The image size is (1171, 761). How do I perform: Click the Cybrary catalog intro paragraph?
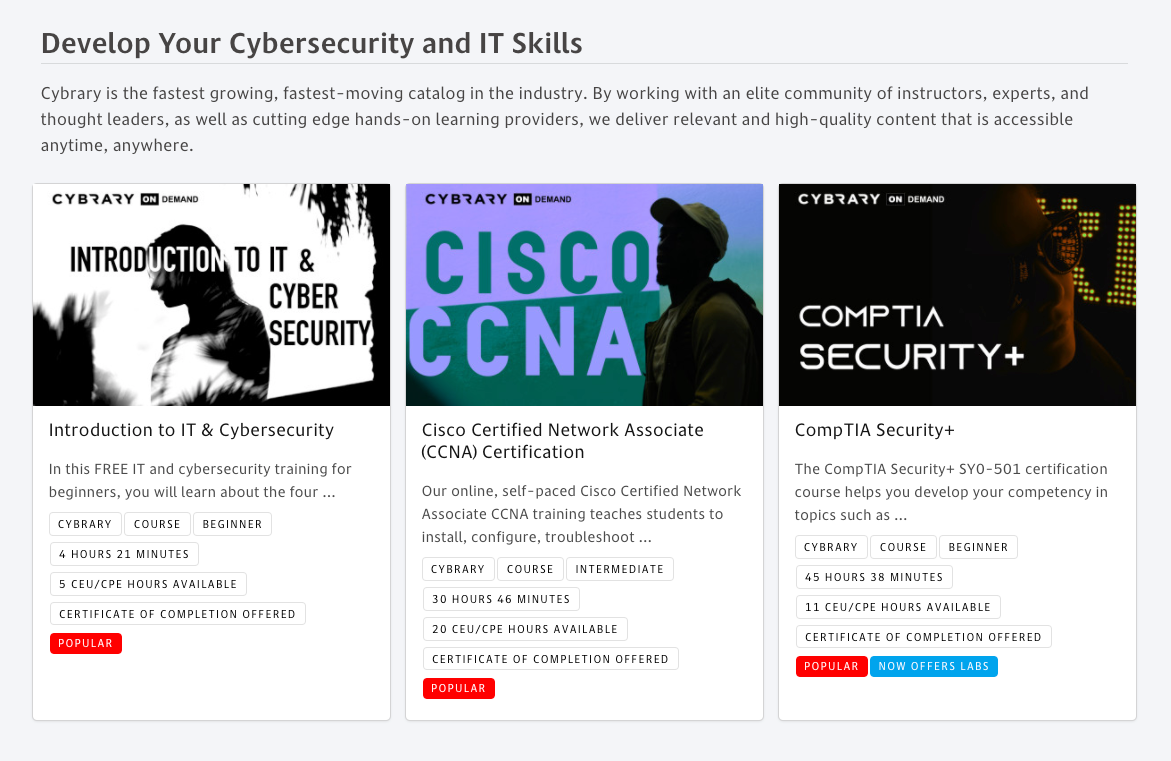[x=565, y=119]
